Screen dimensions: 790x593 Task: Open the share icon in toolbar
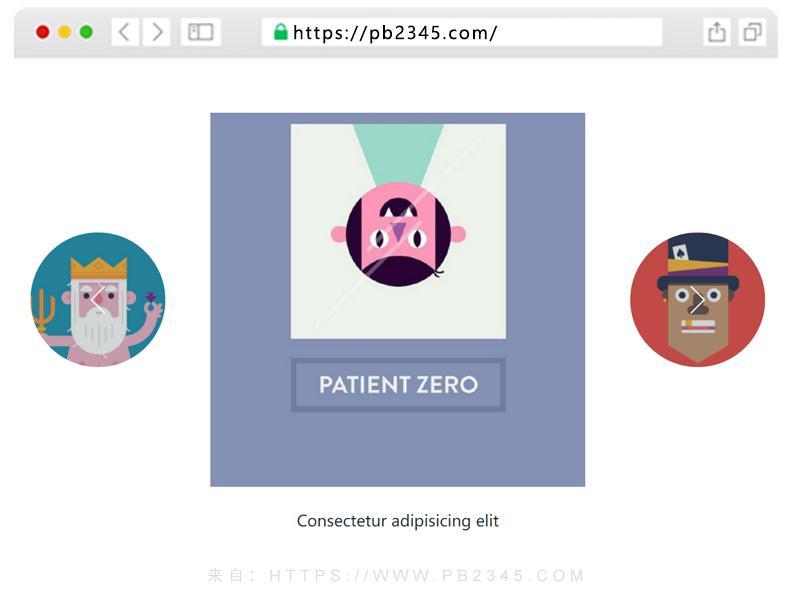coord(716,32)
